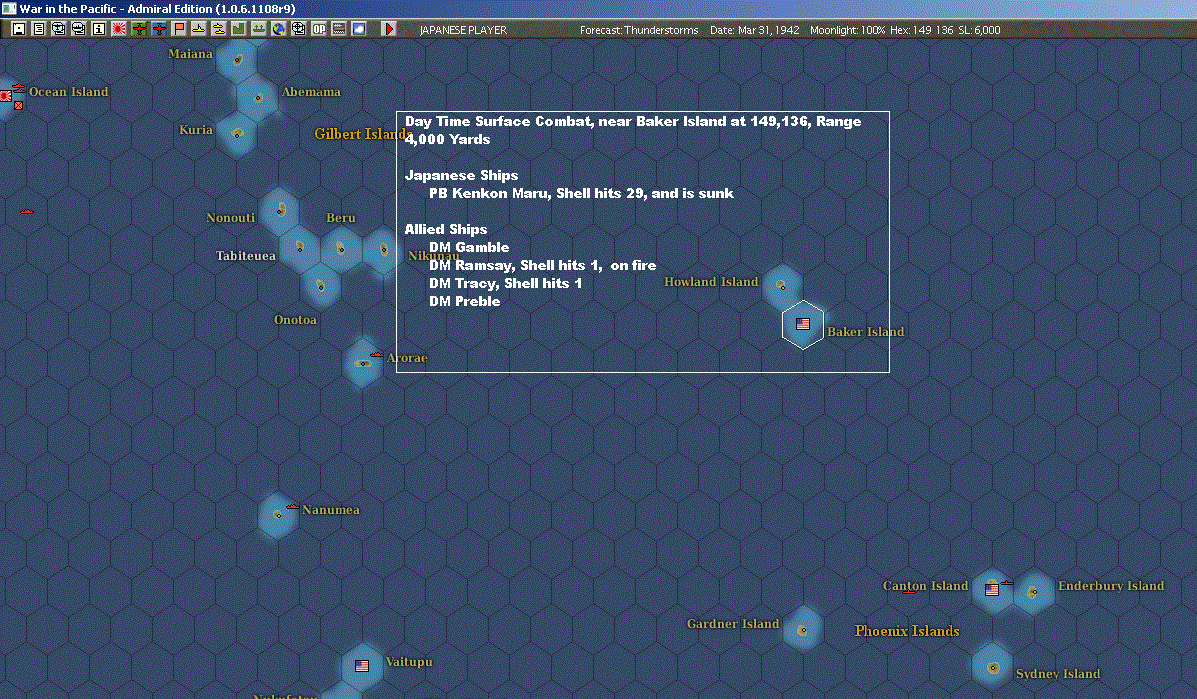Image resolution: width=1197 pixels, height=699 pixels.
Task: Click the 'DM Preble' ship line
Action: click(465, 301)
